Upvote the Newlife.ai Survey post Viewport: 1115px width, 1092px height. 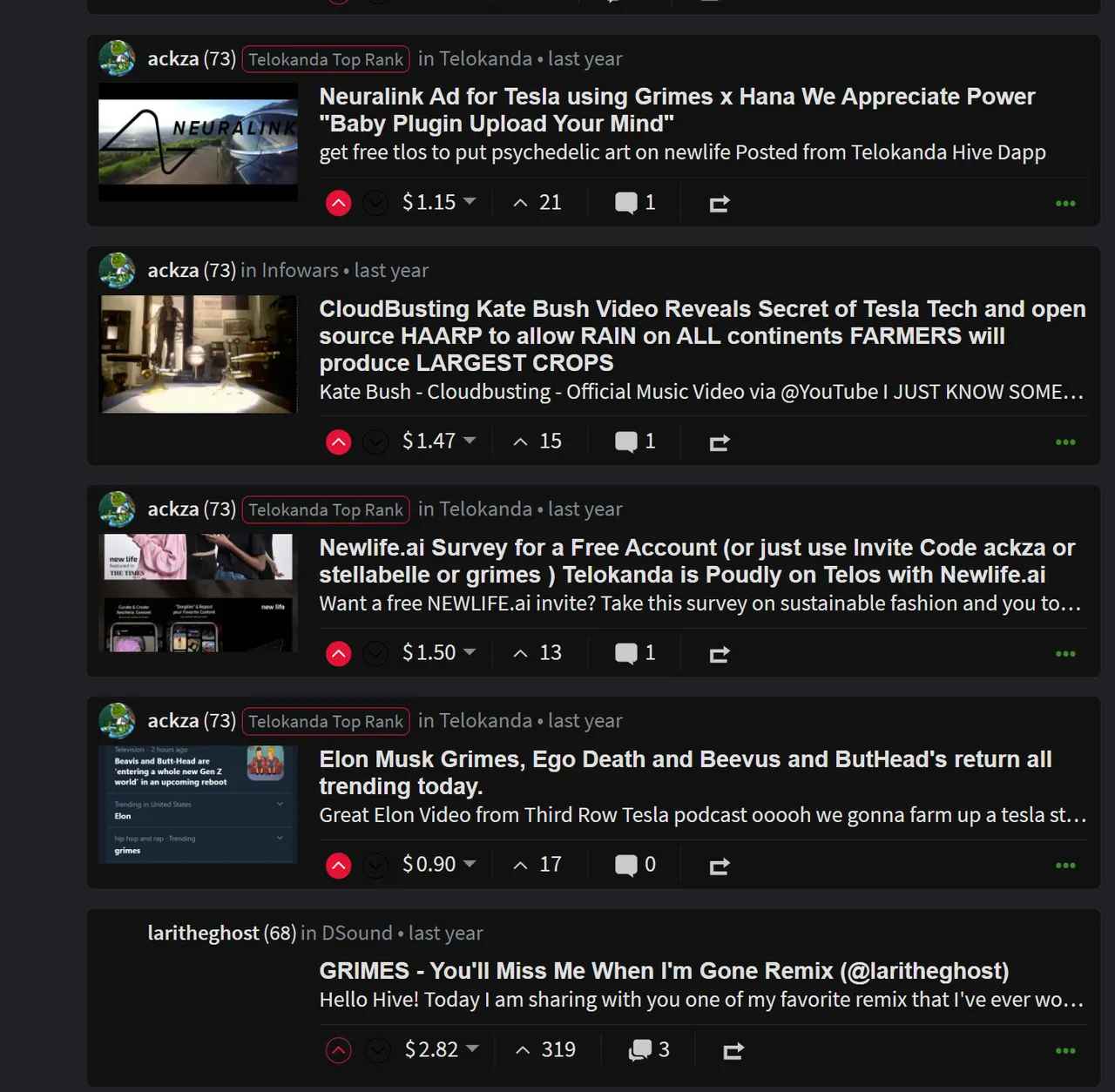pos(339,654)
